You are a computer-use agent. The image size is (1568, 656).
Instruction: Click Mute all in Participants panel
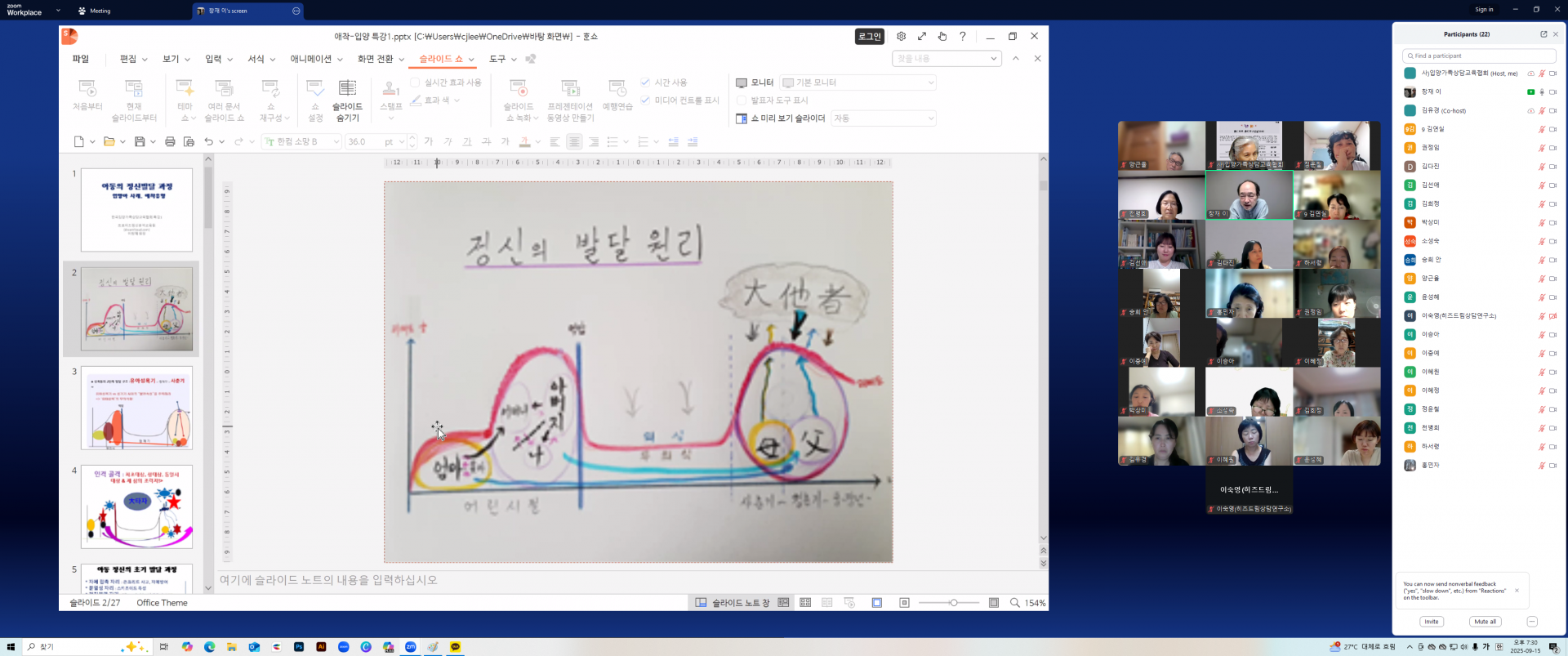pos(1486,622)
